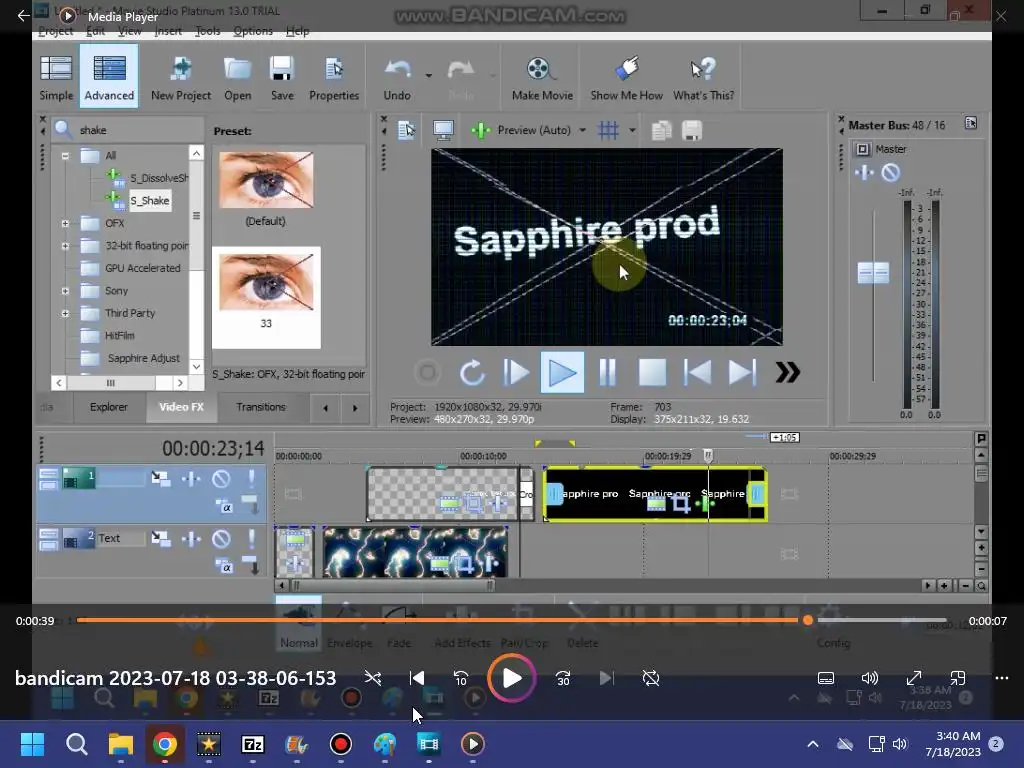Switch to the Explorer tab
Screen dimensions: 1024x768
(x=108, y=407)
